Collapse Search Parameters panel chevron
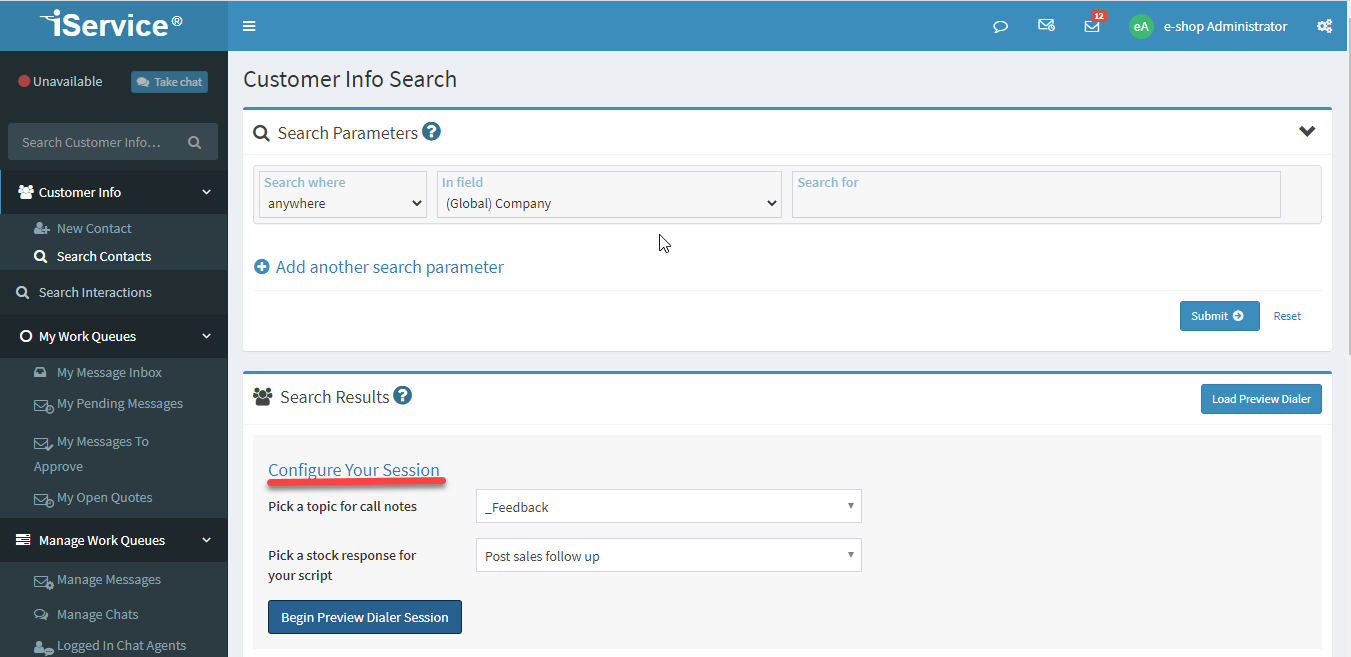 (x=1307, y=131)
